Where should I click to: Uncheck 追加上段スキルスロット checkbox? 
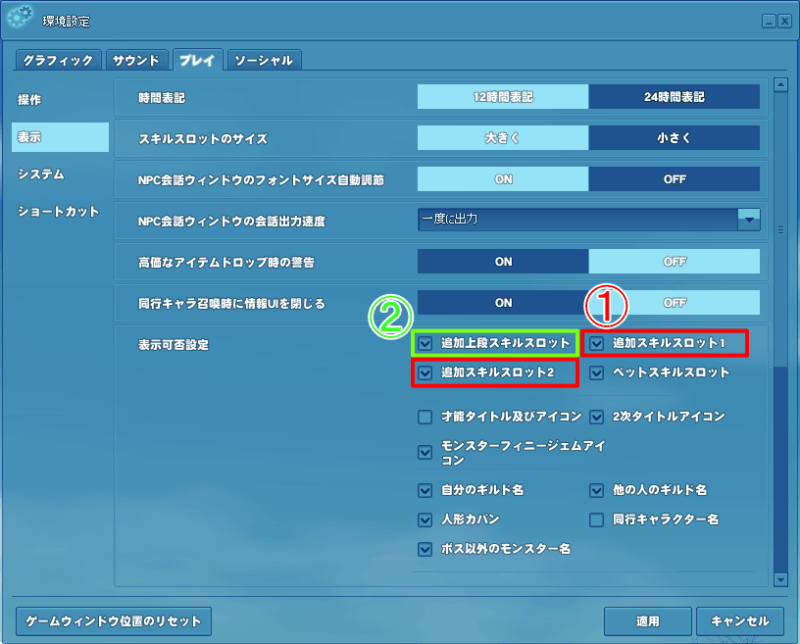click(426, 344)
